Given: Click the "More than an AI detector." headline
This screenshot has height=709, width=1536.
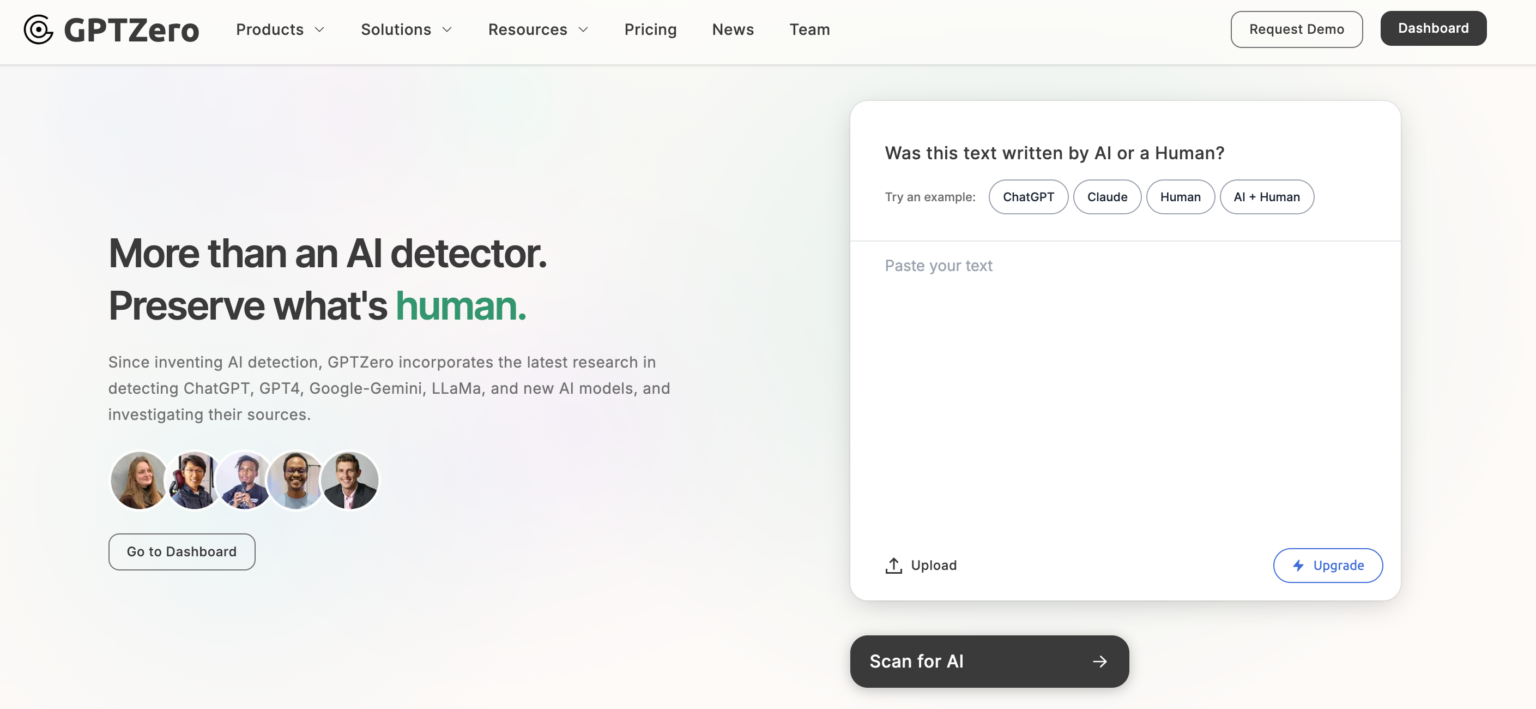Looking at the screenshot, I should [328, 254].
